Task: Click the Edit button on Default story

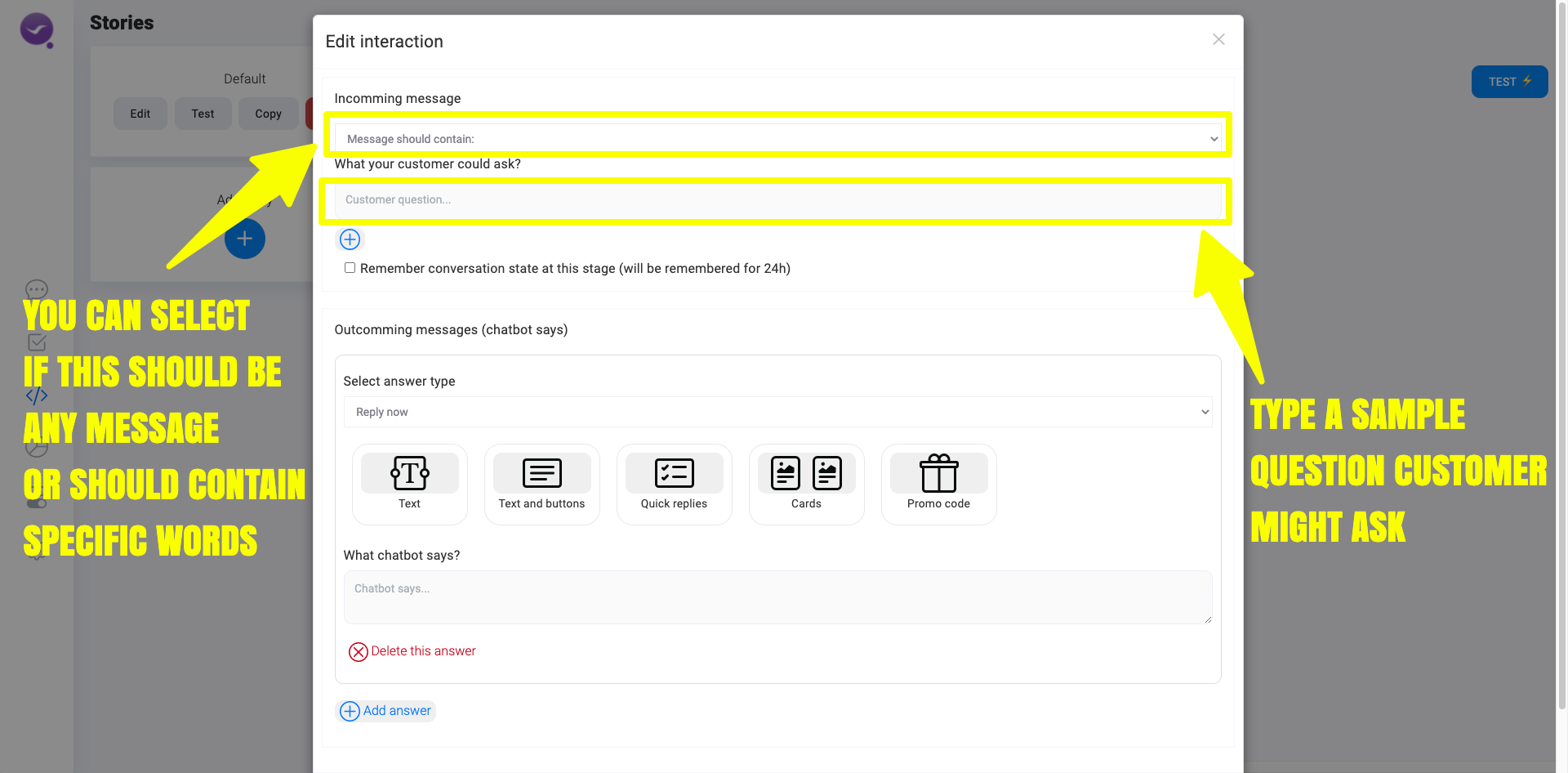Action: [x=140, y=114]
